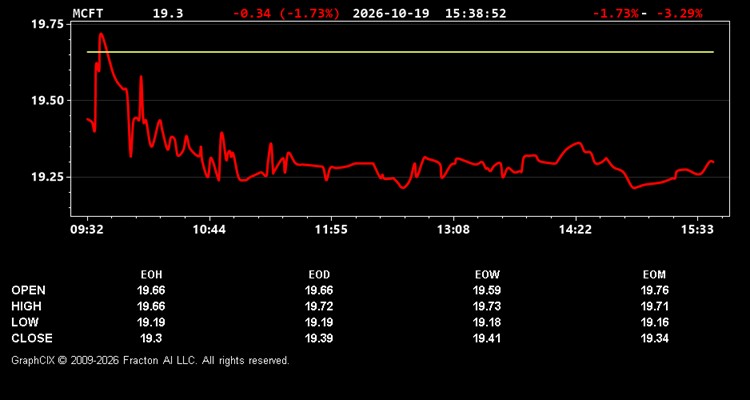Click the EOW close value 19.41

point(487,338)
